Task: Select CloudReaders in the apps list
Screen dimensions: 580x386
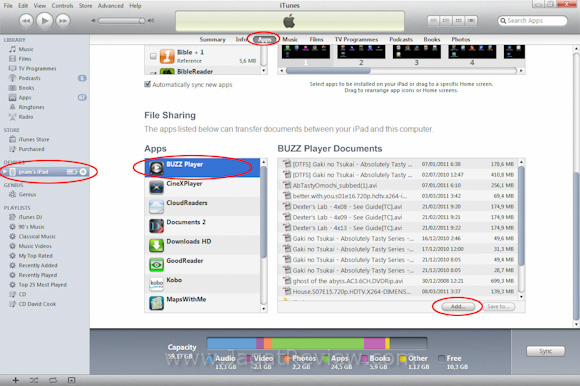Action: point(202,206)
